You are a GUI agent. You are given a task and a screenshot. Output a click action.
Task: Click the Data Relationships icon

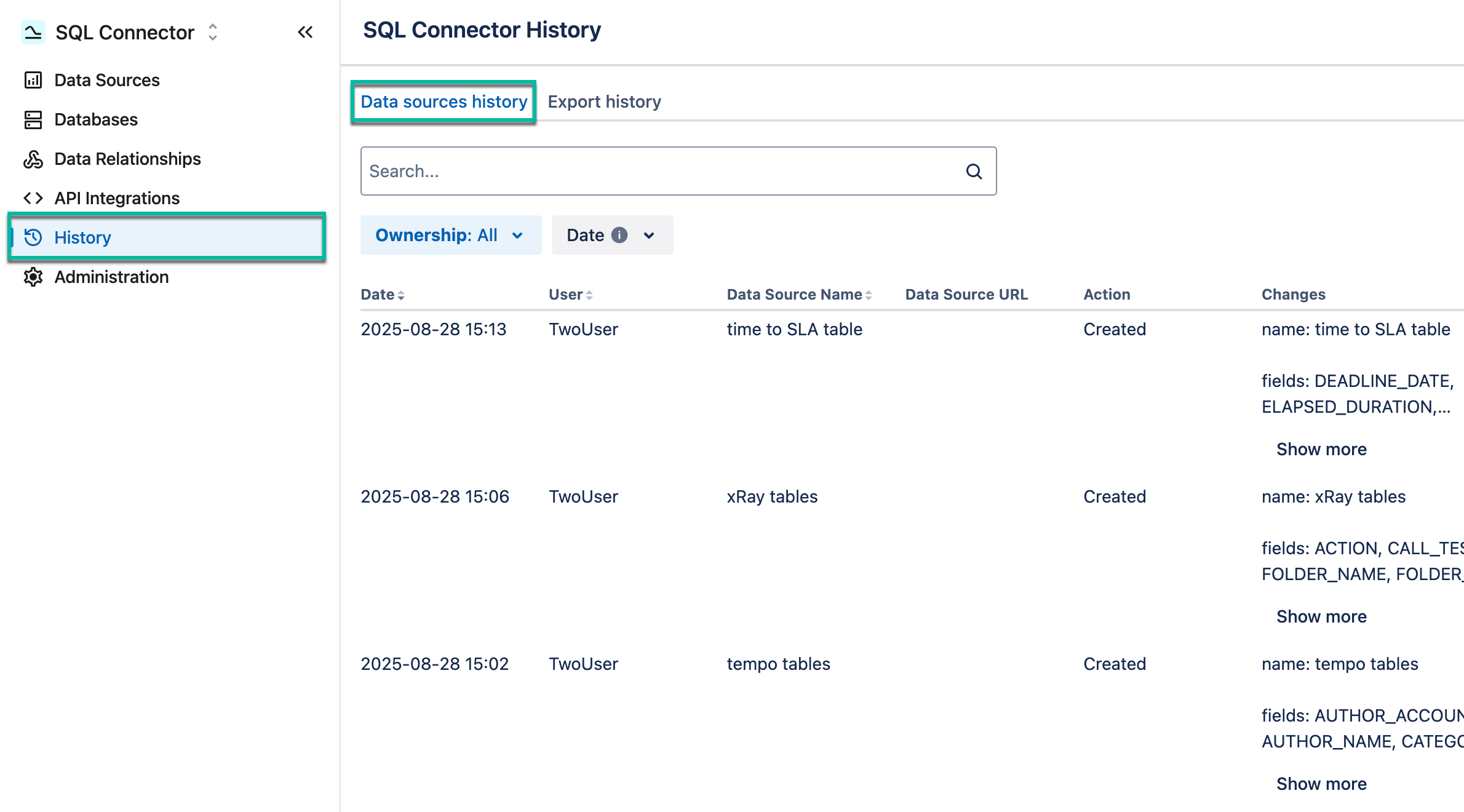tap(33, 159)
